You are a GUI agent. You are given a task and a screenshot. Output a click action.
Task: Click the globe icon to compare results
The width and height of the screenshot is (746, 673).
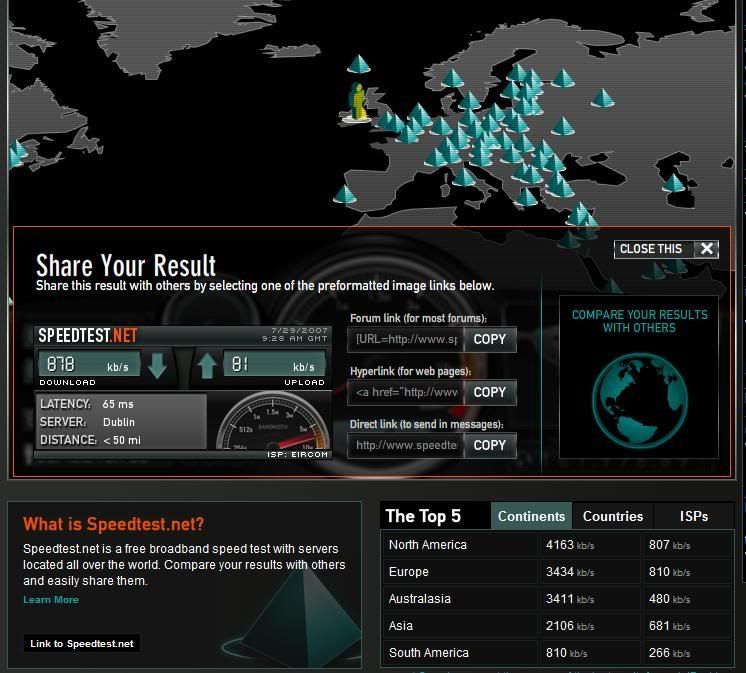tap(639, 398)
